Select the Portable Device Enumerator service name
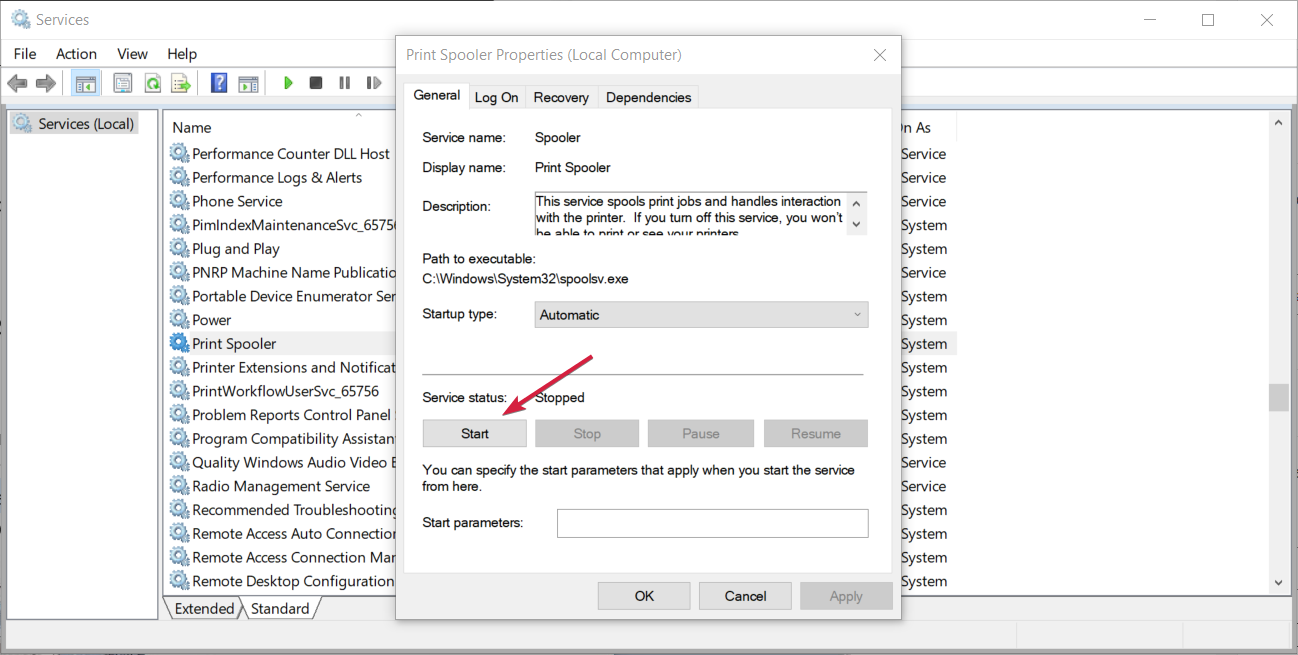This screenshot has height=655, width=1298. click(294, 296)
